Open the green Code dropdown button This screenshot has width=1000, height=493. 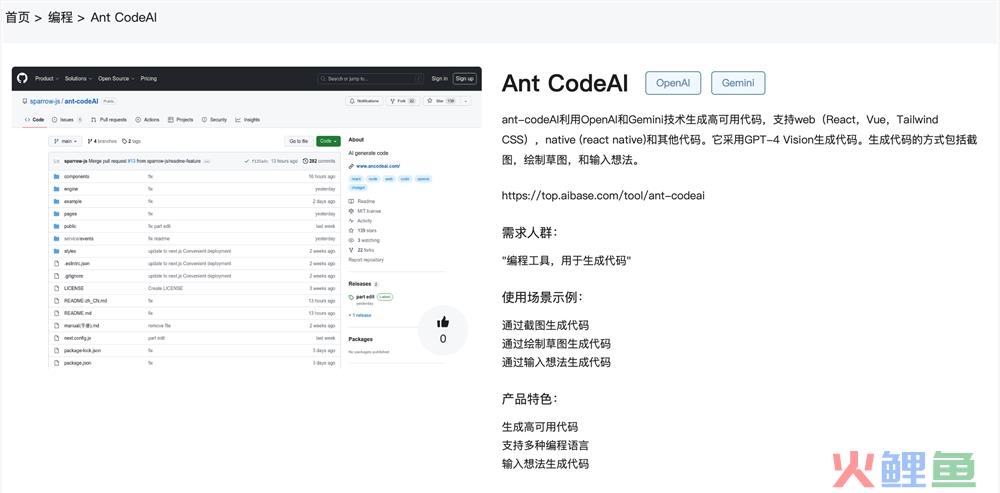click(x=328, y=141)
